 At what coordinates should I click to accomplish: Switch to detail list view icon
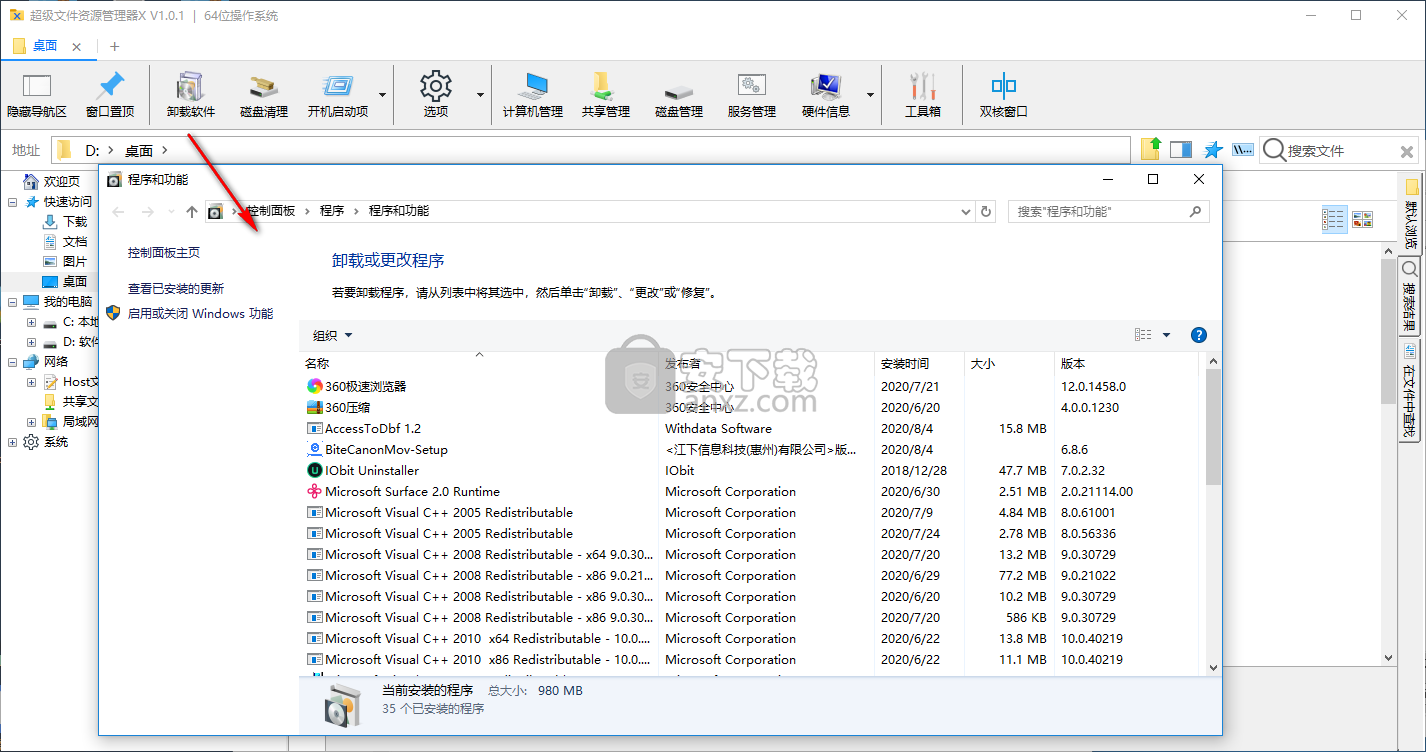[x=1334, y=219]
